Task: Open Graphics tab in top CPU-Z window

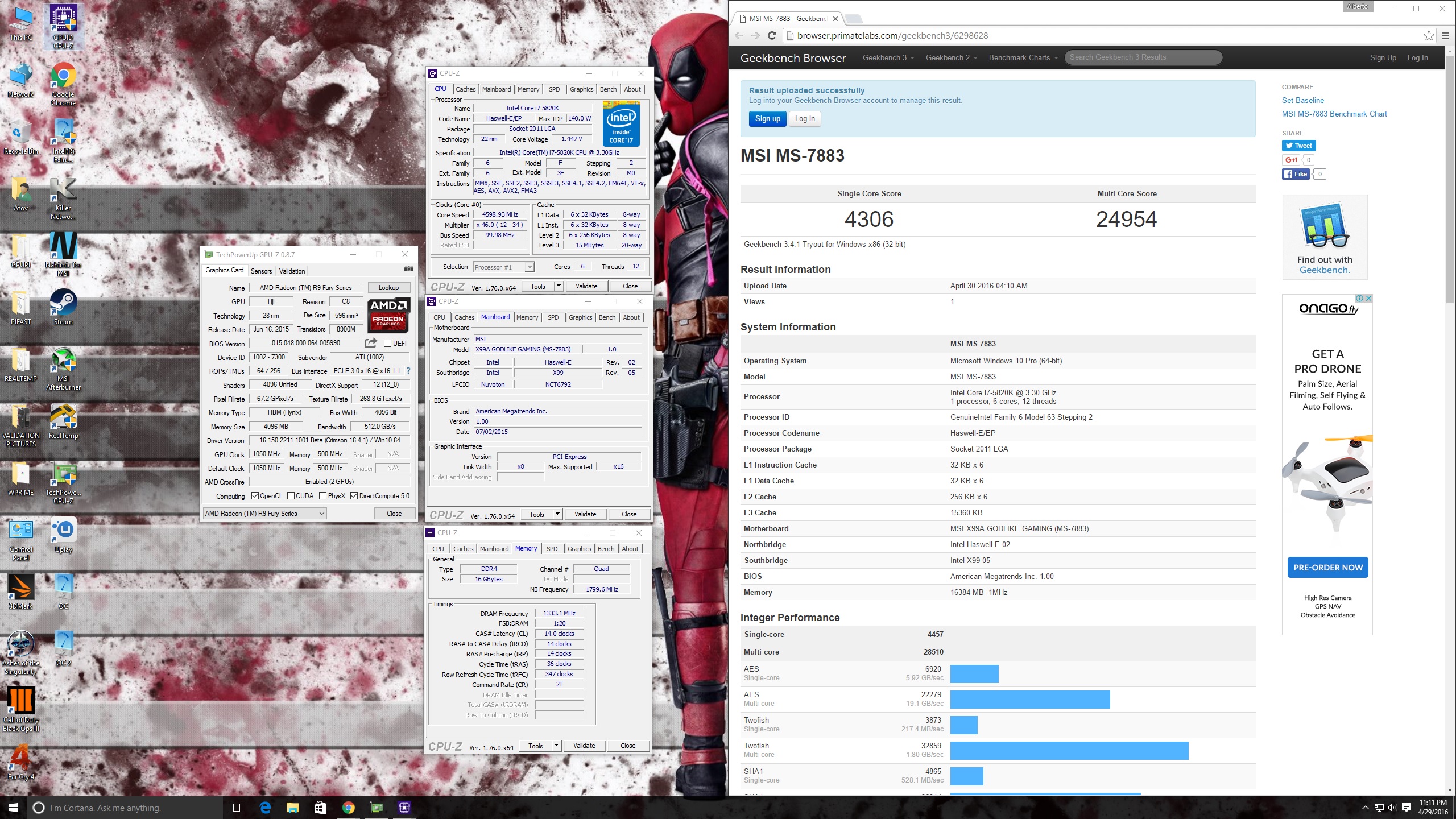Action: [x=582, y=89]
